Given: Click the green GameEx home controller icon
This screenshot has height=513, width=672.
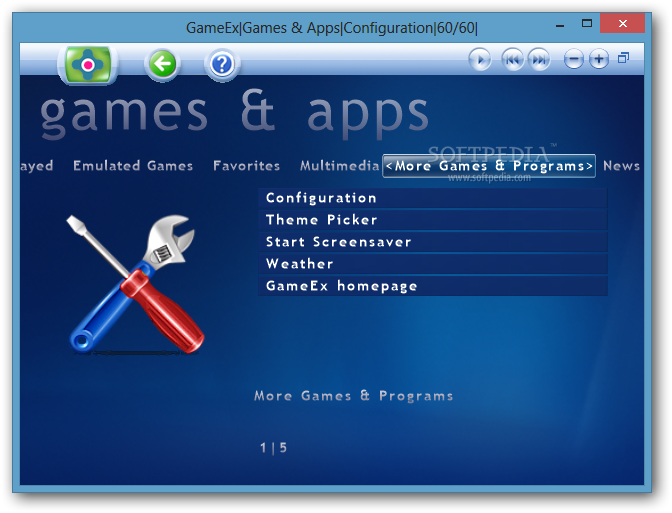Looking at the screenshot, I should coord(88,65).
